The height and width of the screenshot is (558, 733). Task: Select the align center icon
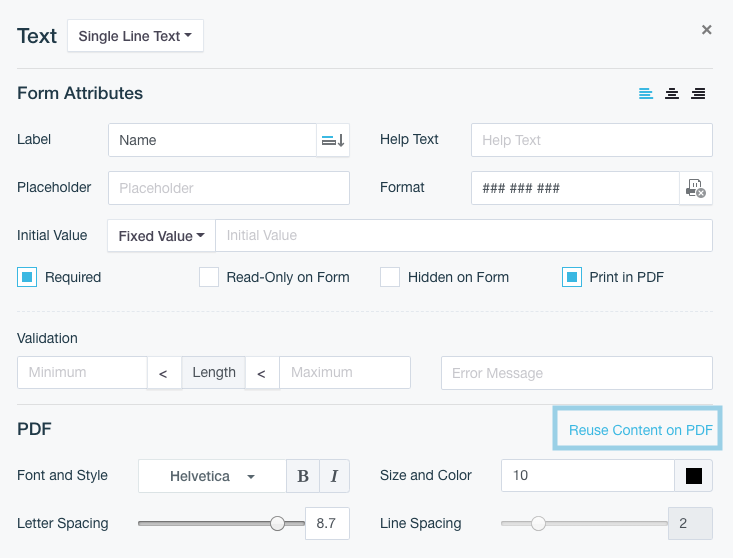672,94
